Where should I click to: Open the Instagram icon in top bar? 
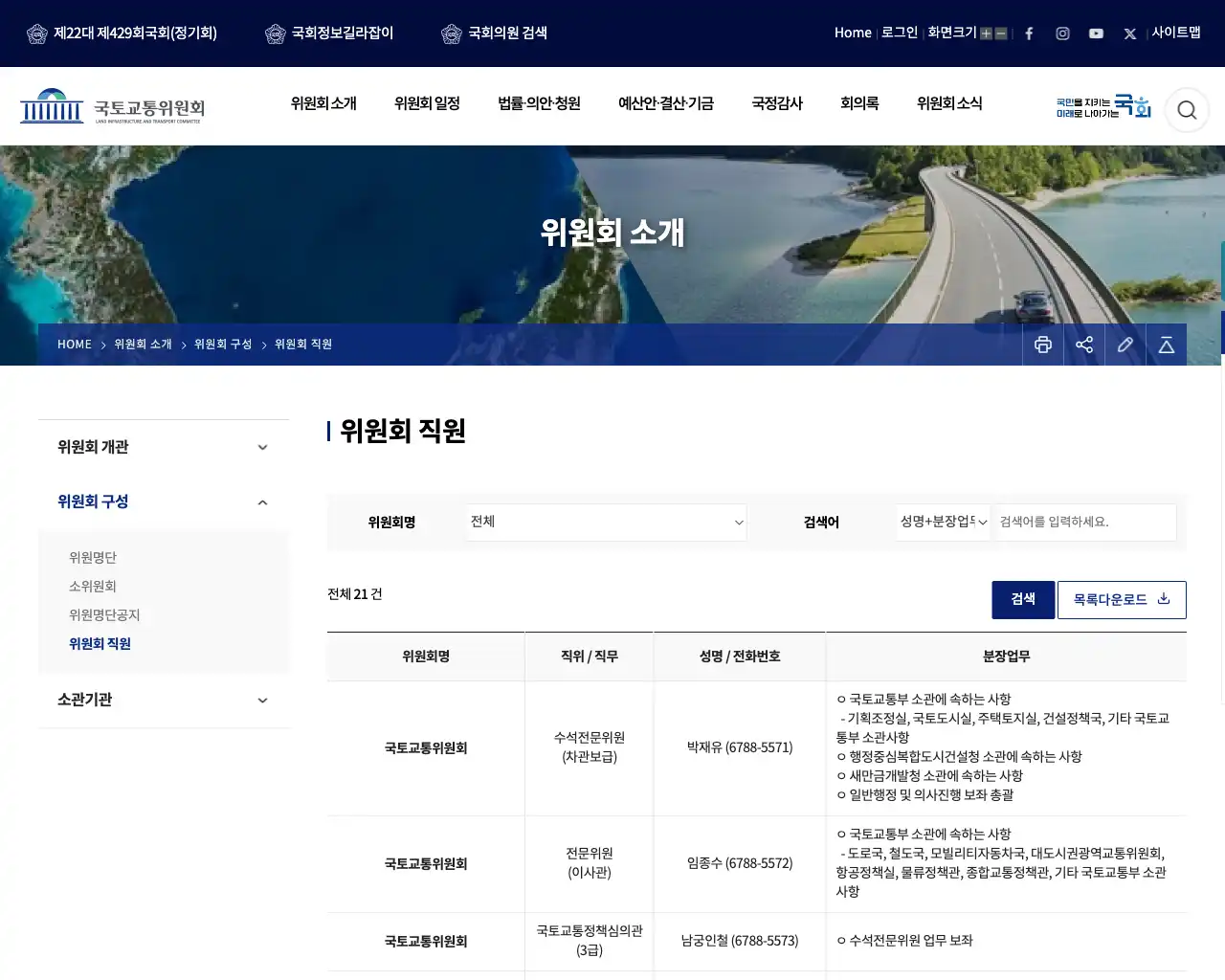(x=1062, y=33)
